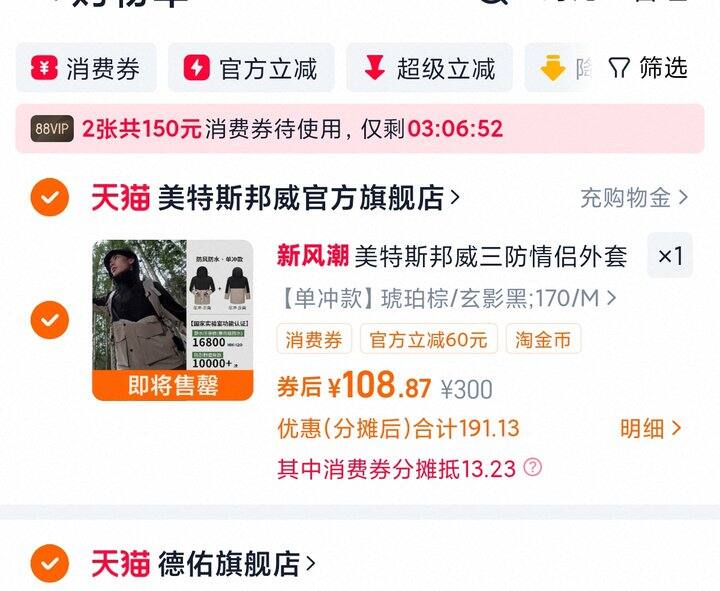
Task: Tap the 天猫 logo beside 美特斯邦威官方旗舰店
Action: [x=121, y=197]
